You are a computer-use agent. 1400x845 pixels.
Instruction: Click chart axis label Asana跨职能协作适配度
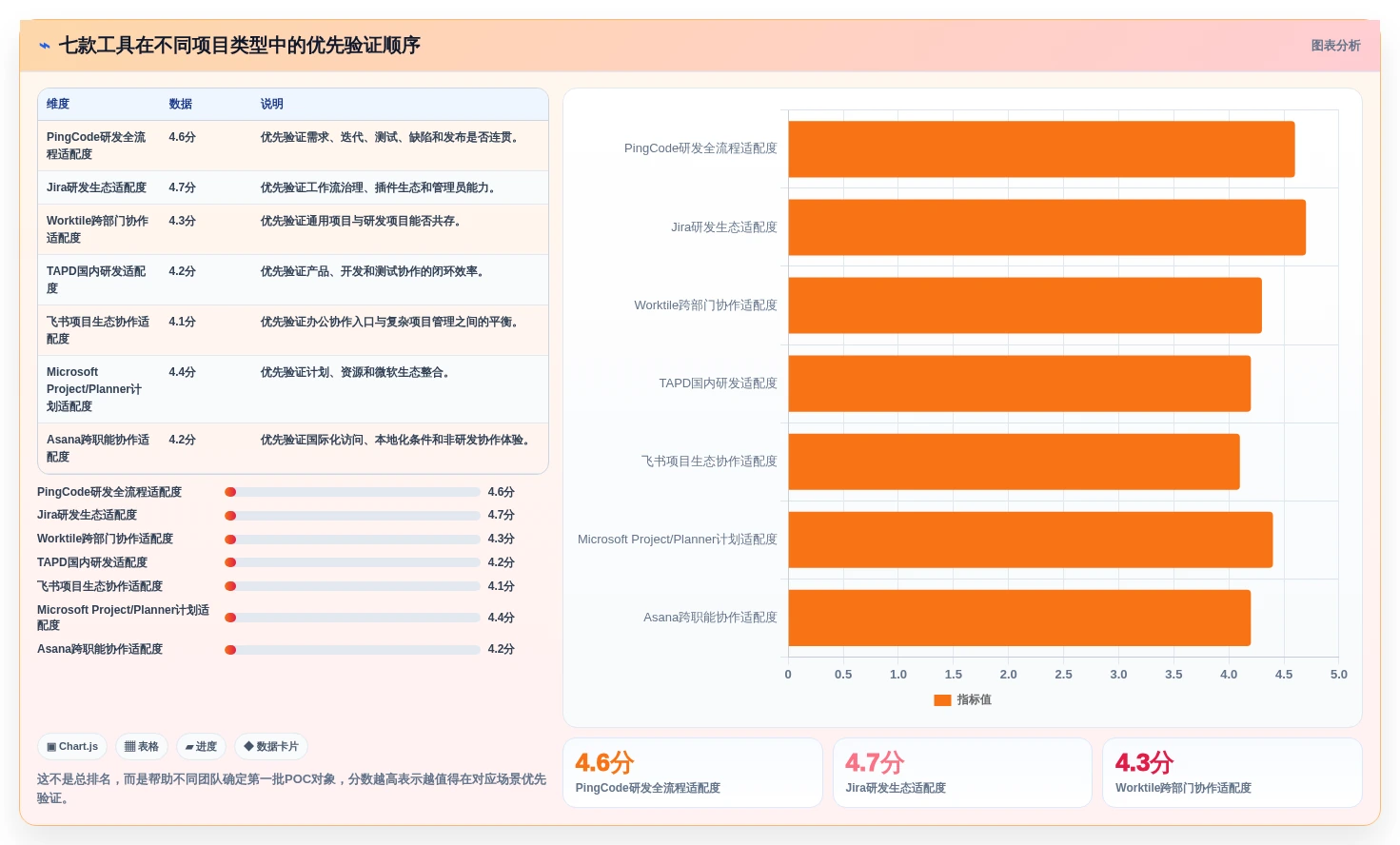pyautogui.click(x=710, y=618)
